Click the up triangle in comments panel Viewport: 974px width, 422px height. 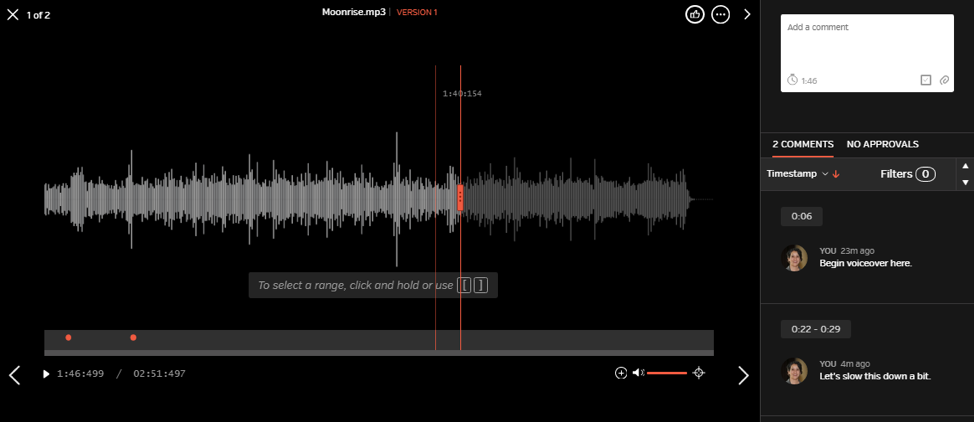pos(965,166)
